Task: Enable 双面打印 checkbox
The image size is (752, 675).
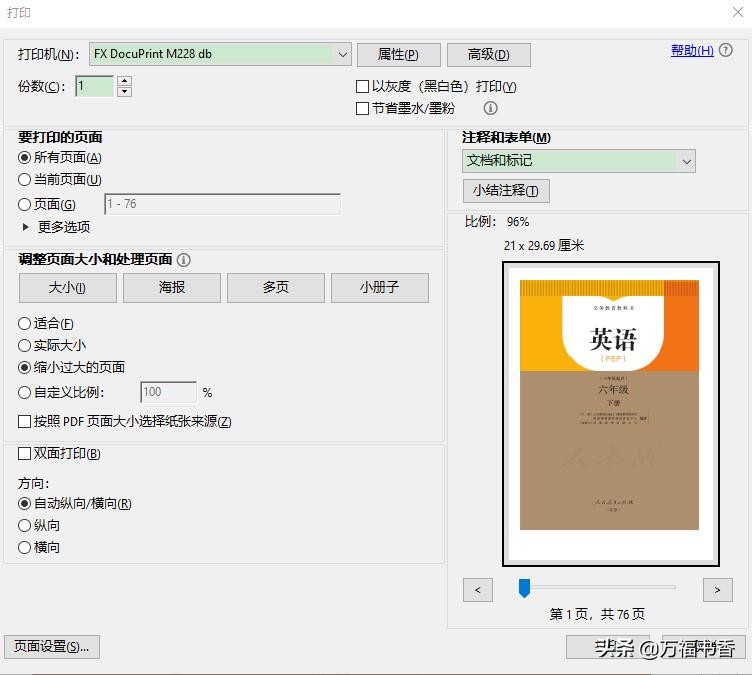Action: coord(24,453)
